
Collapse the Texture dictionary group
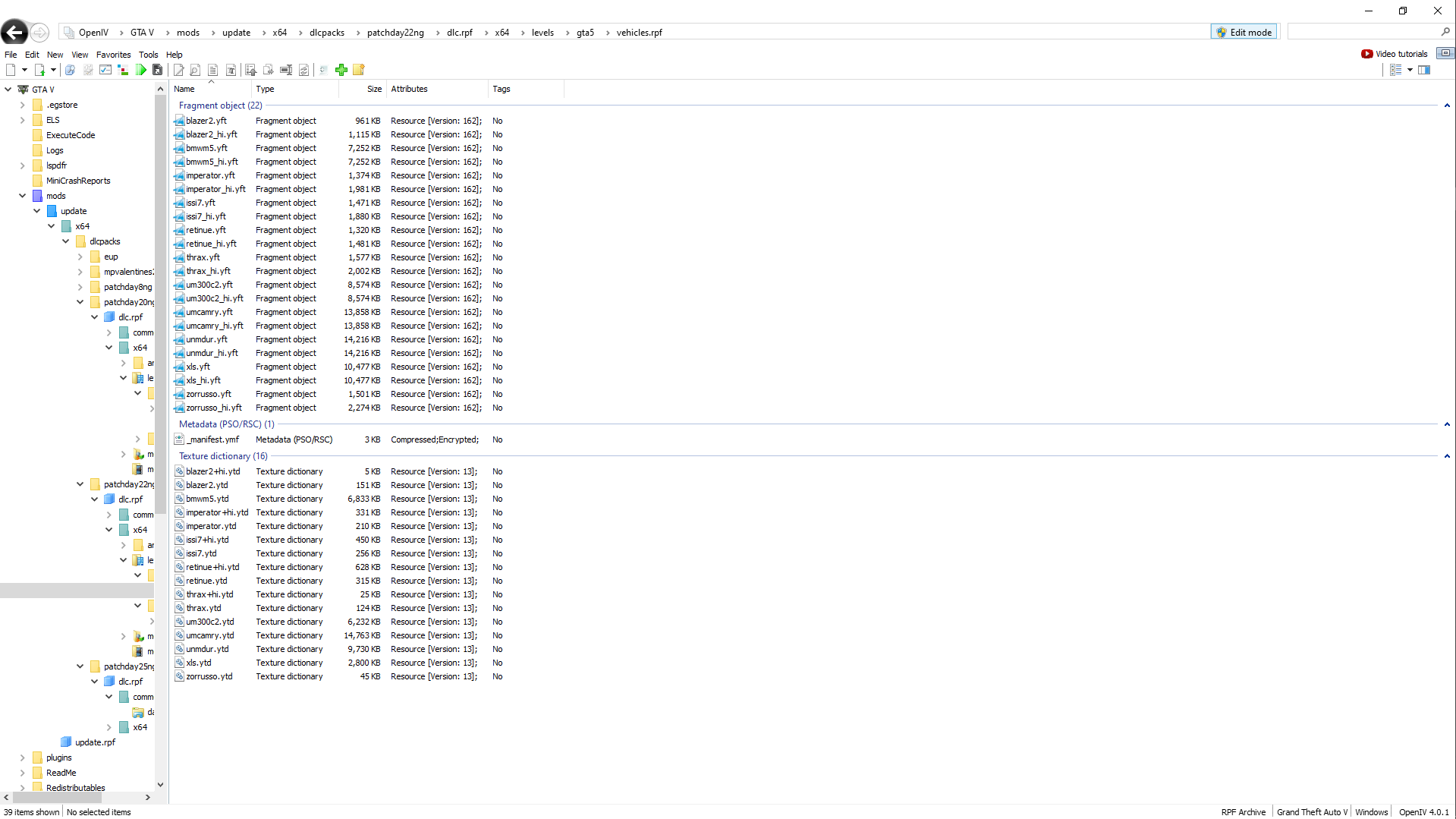pos(1447,456)
